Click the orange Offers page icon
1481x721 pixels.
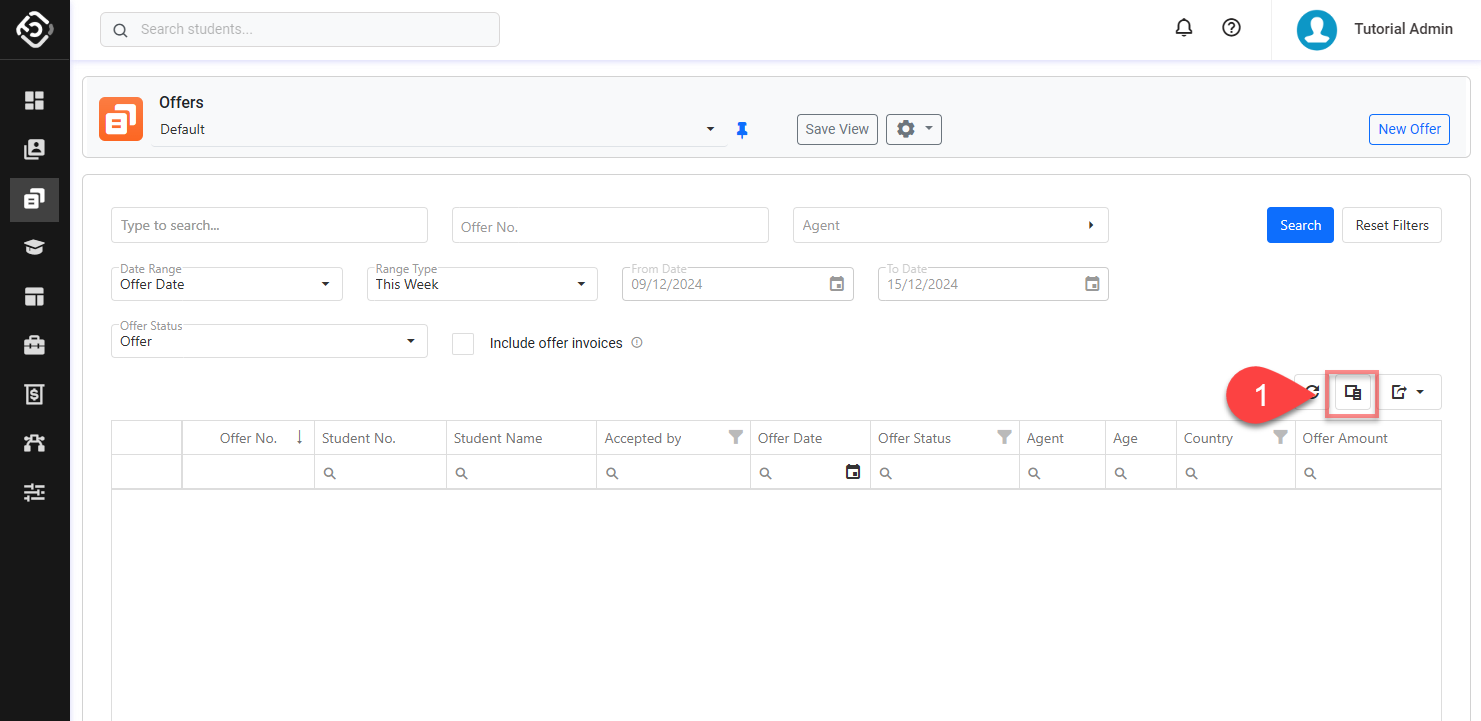121,119
